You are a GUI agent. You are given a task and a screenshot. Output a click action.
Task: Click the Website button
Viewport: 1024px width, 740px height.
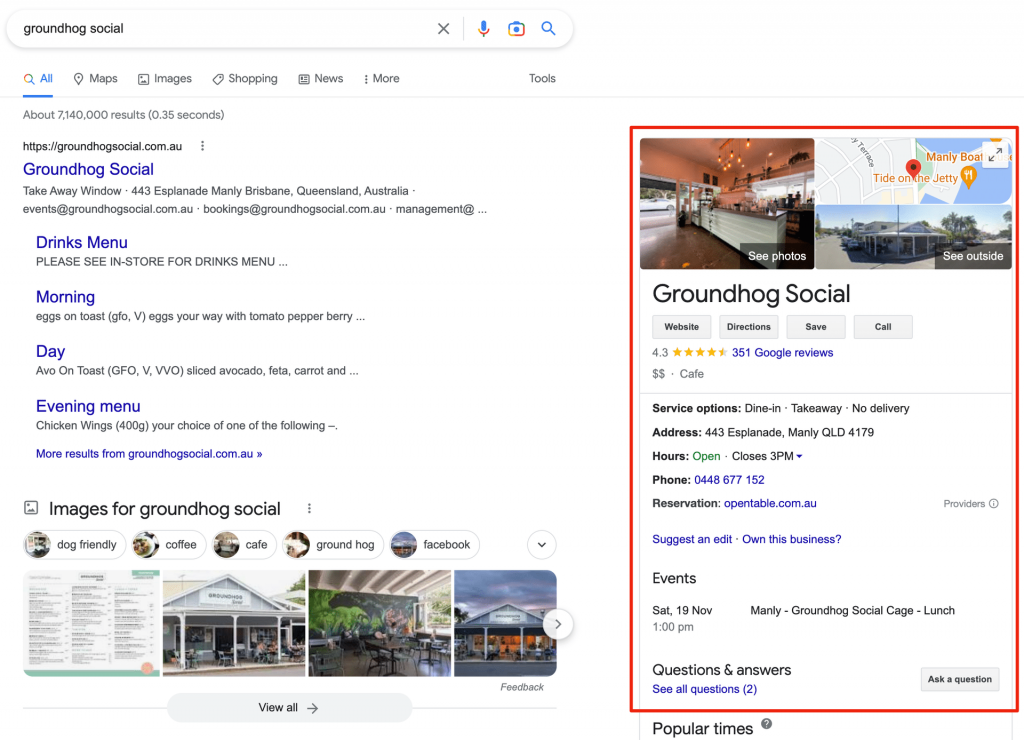coord(681,327)
